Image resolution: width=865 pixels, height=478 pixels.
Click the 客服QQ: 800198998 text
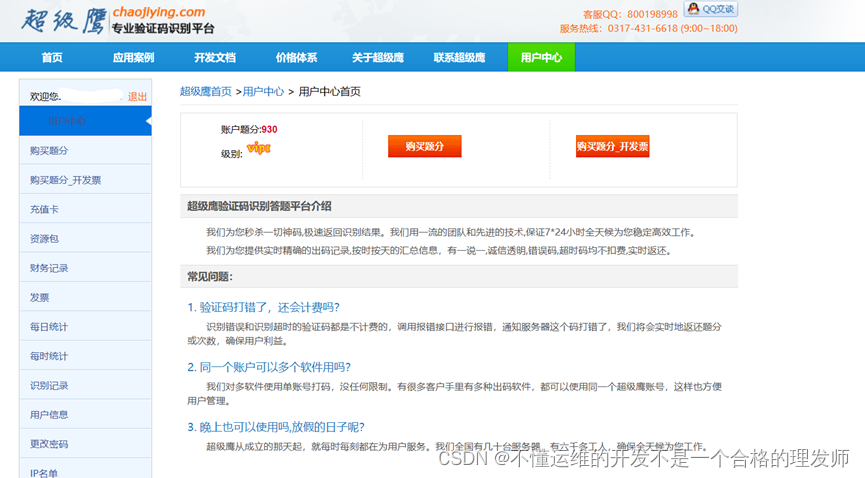tap(630, 14)
